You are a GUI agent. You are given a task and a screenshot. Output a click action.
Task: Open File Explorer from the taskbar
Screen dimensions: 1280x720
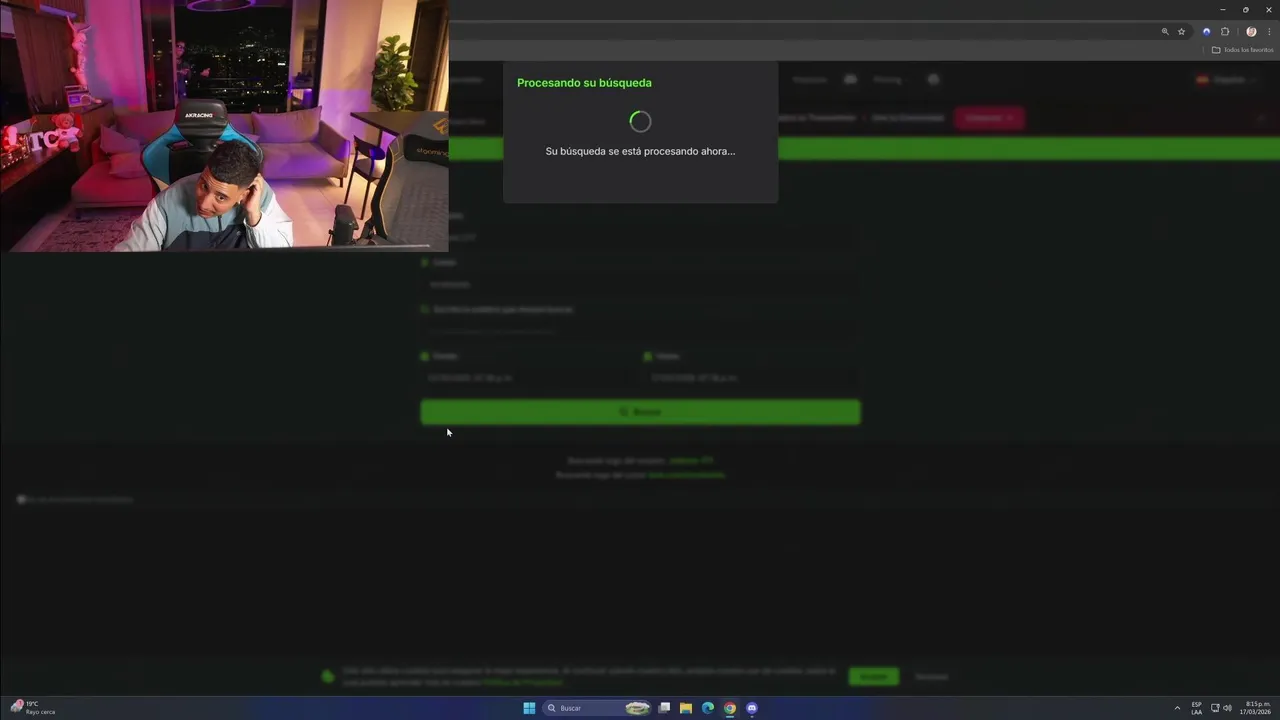(x=686, y=708)
